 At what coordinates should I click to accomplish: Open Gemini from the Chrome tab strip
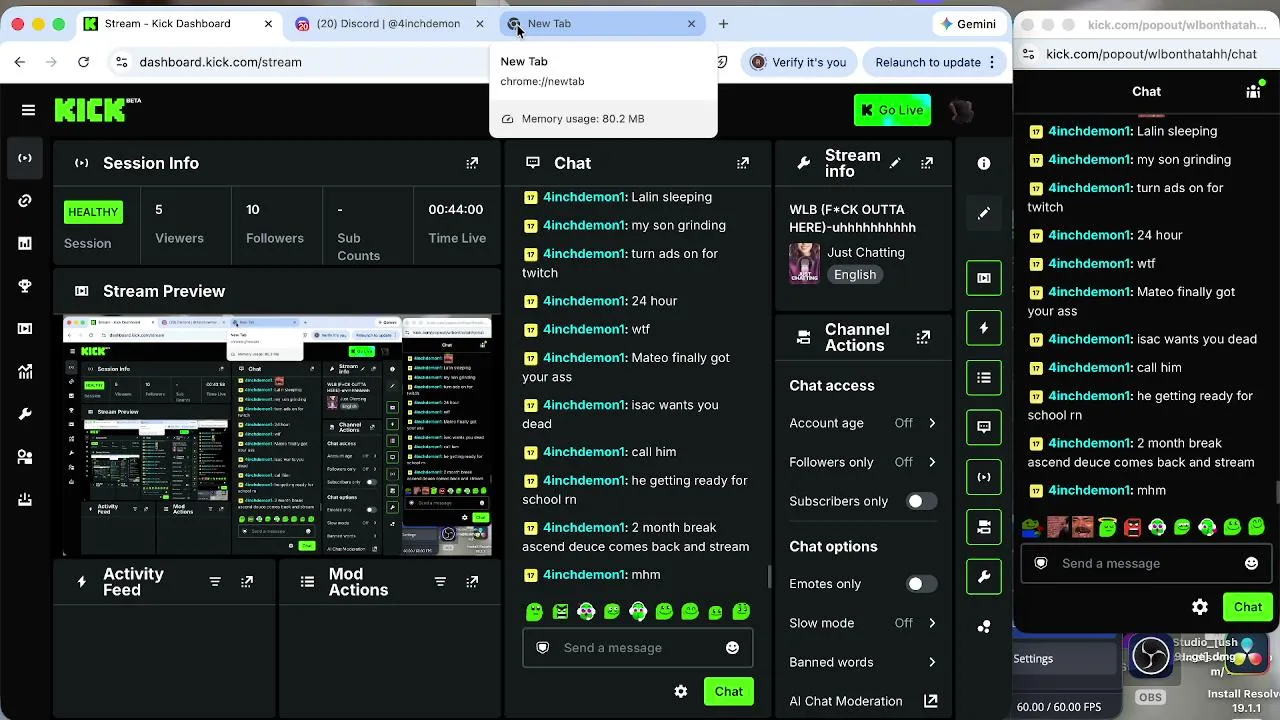pos(968,24)
